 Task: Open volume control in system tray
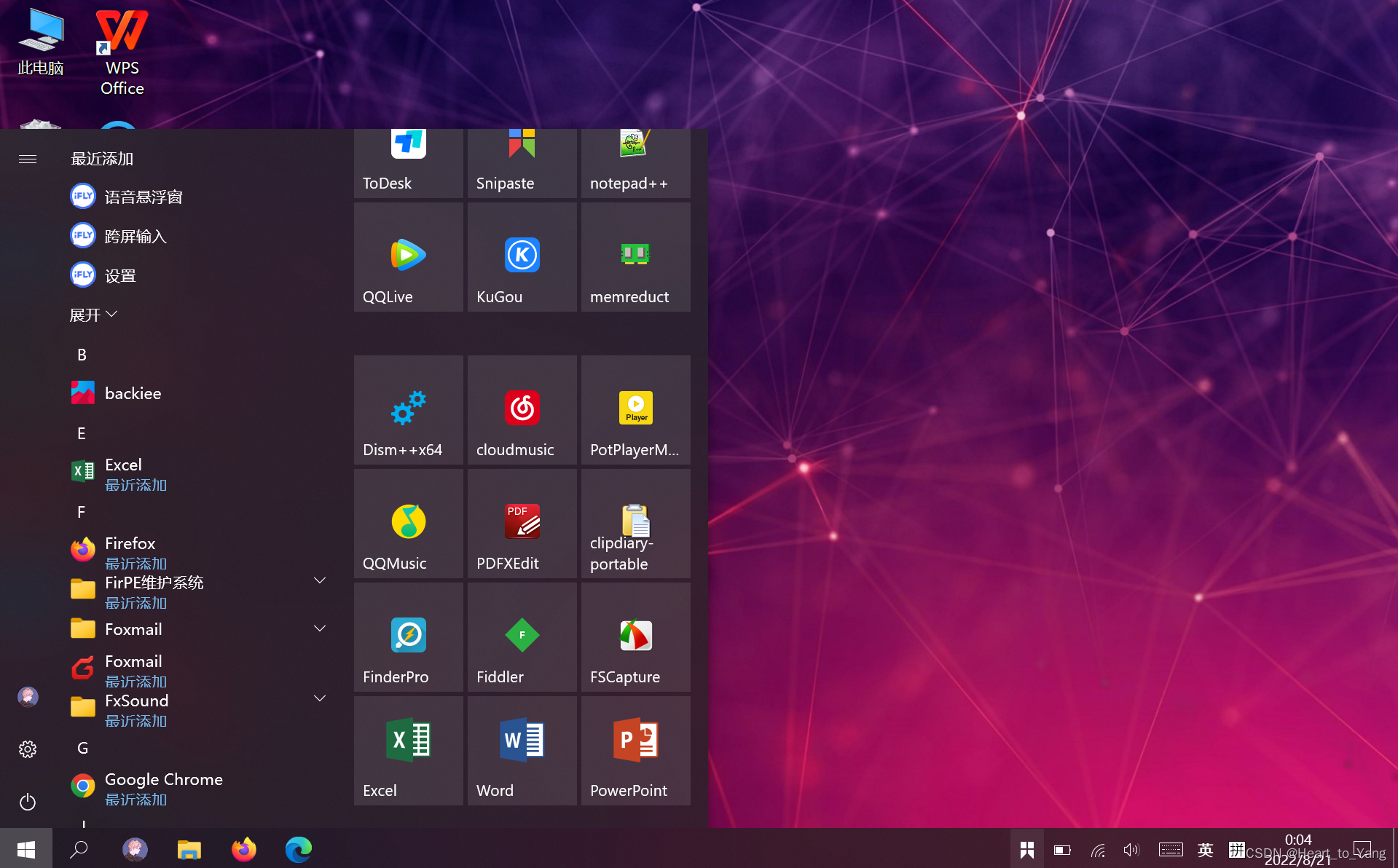click(1131, 850)
